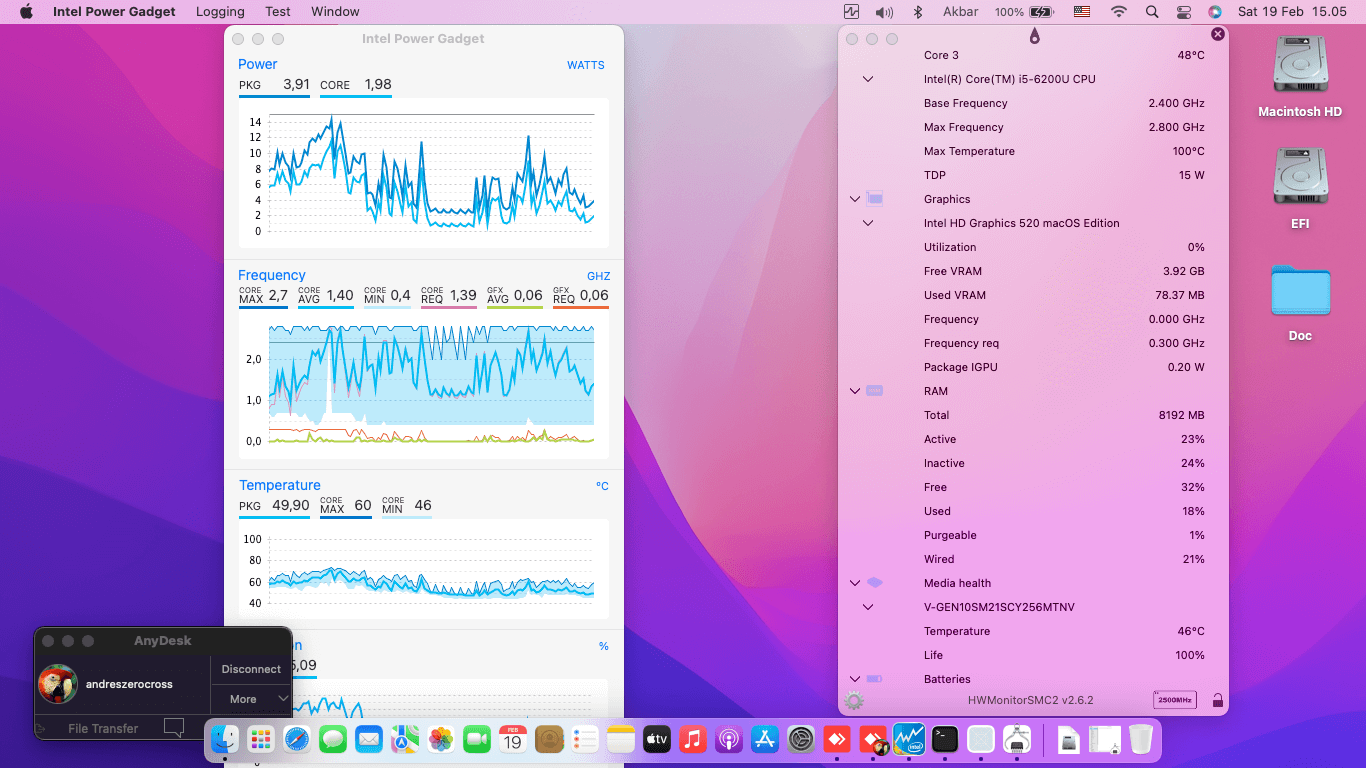
Task: Click the lock icon in HWMonitorSMC2
Action: tap(1217, 701)
